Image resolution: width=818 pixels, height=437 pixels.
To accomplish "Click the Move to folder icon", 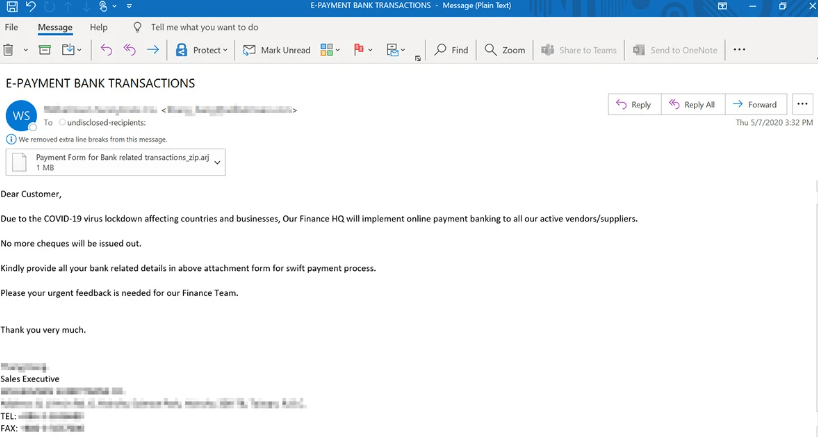I will tap(68, 50).
